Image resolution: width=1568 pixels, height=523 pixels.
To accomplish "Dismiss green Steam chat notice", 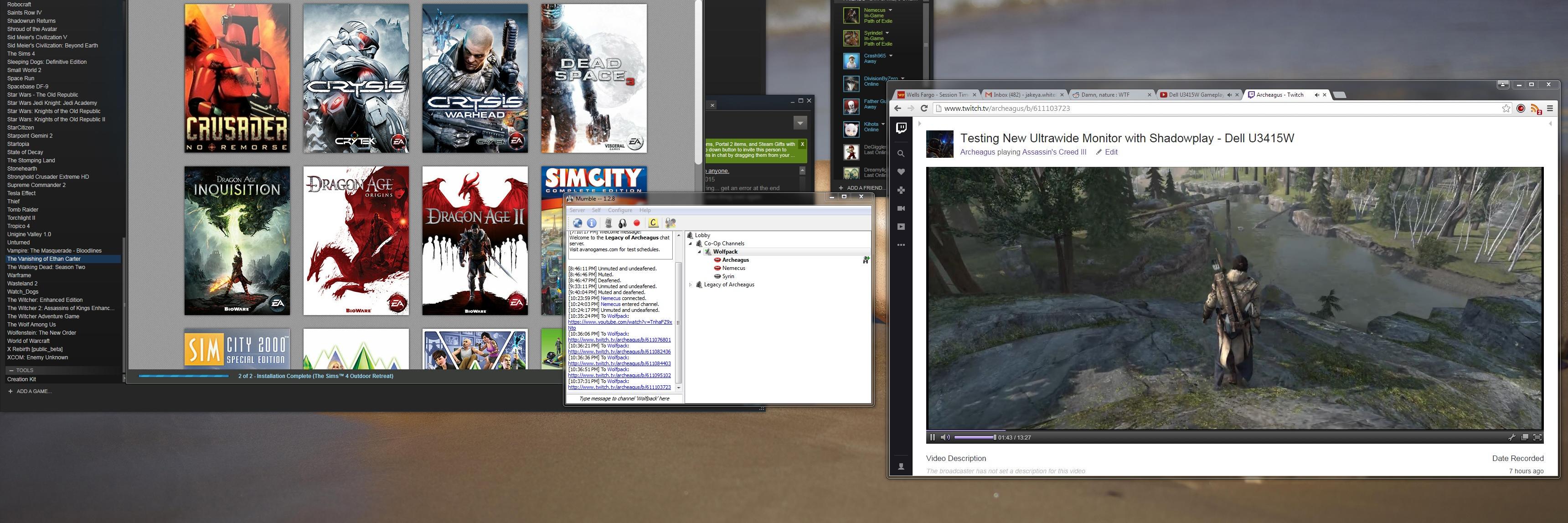I will pyautogui.click(x=802, y=144).
